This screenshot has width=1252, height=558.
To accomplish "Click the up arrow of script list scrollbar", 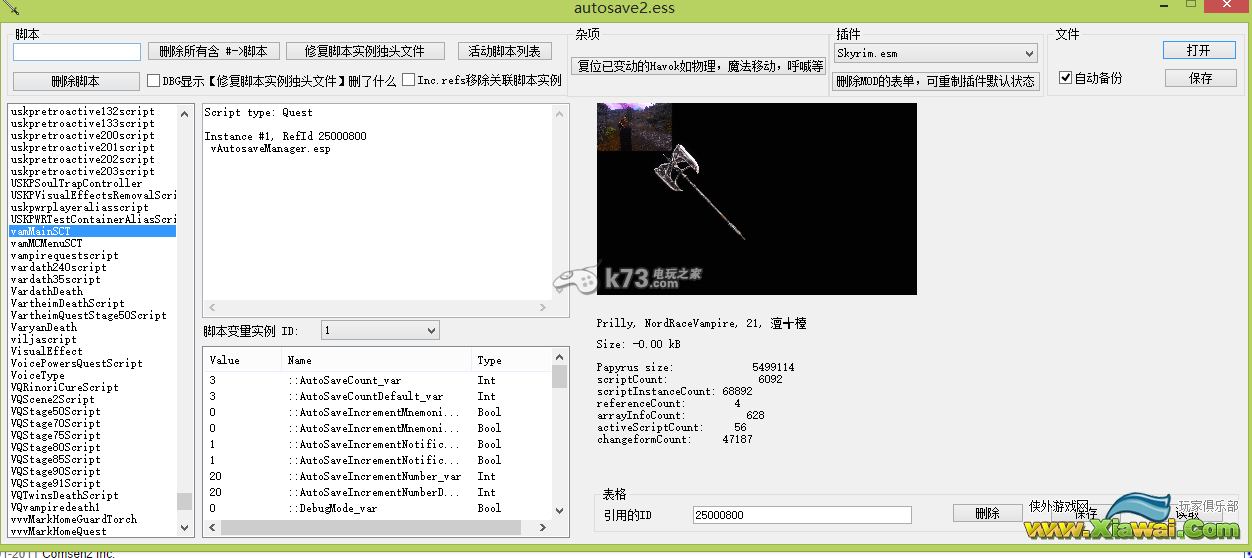I will pos(184,113).
